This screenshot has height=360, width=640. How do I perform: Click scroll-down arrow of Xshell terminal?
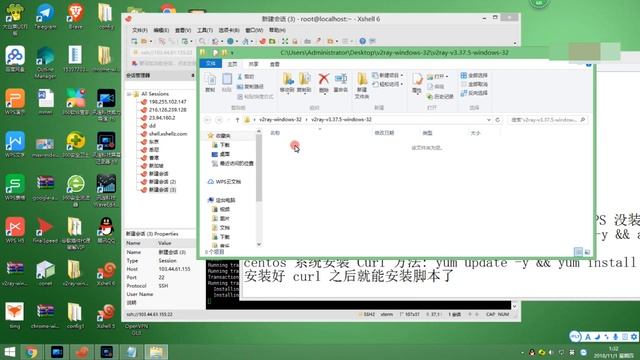[514, 306]
